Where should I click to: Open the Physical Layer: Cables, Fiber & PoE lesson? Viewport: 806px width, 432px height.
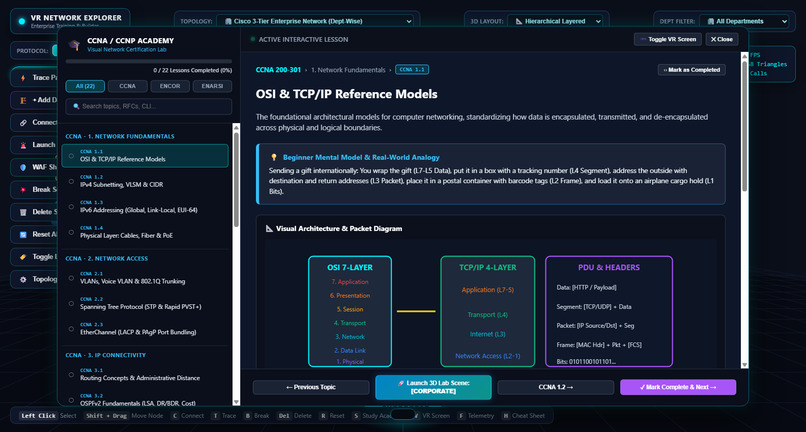click(x=145, y=232)
